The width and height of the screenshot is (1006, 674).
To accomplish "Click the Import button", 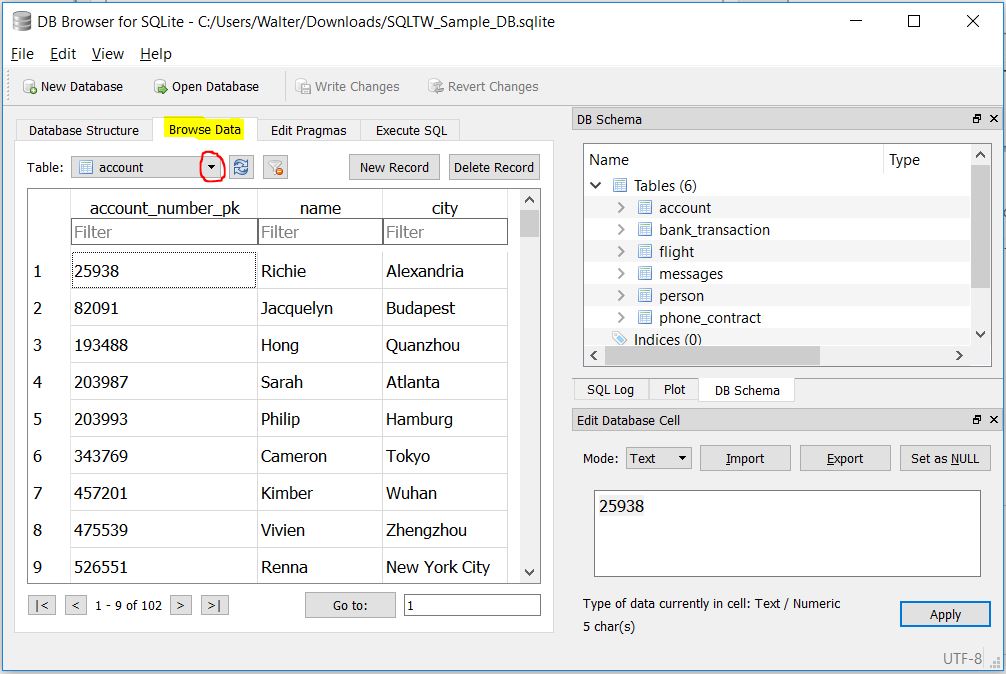I will 745,459.
